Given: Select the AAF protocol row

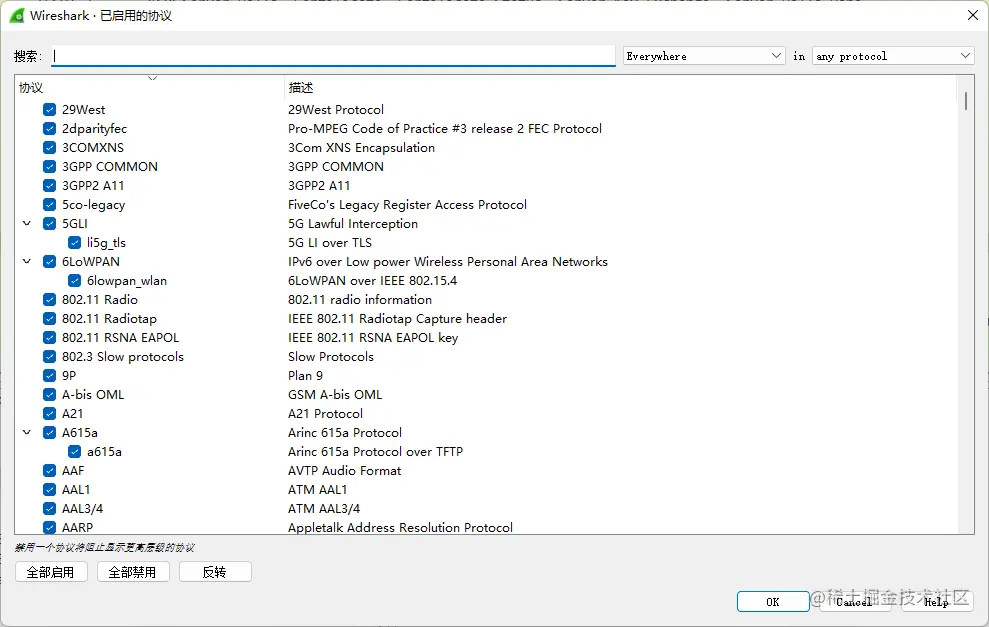Looking at the screenshot, I should [x=486, y=471].
